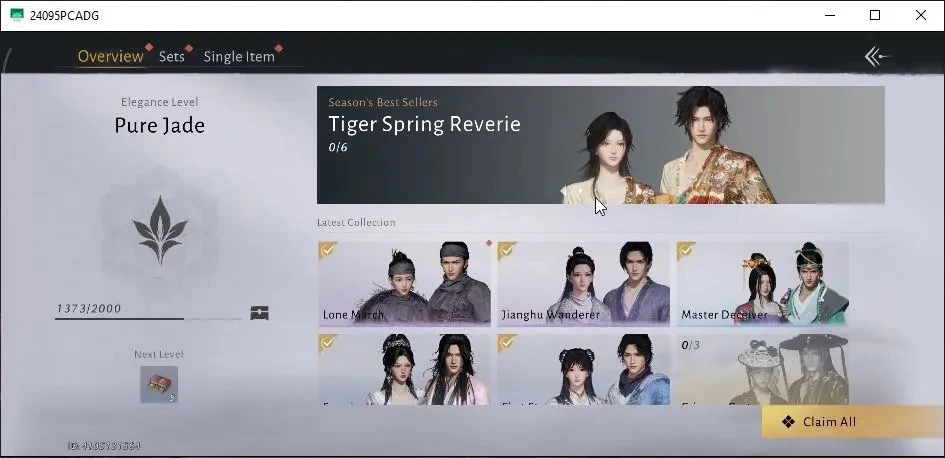Click the gold checkmark on Lone March card
Screen dimensions: 945x458
click(x=327, y=250)
